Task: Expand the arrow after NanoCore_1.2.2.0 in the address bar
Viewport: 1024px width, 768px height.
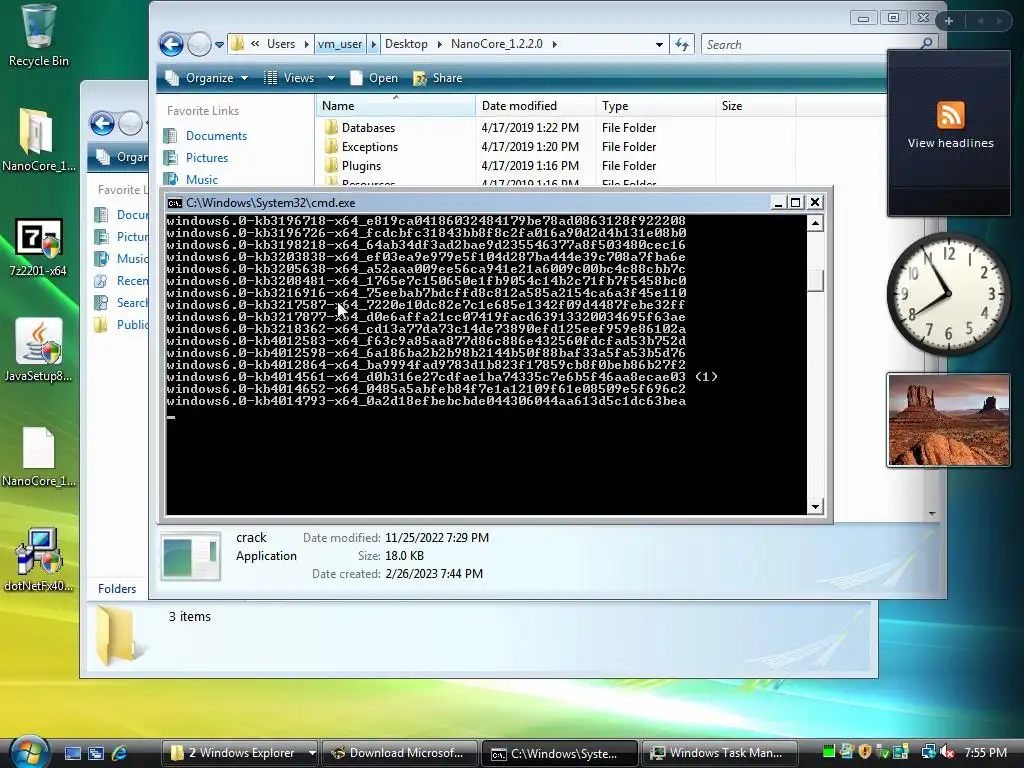Action: [x=554, y=44]
